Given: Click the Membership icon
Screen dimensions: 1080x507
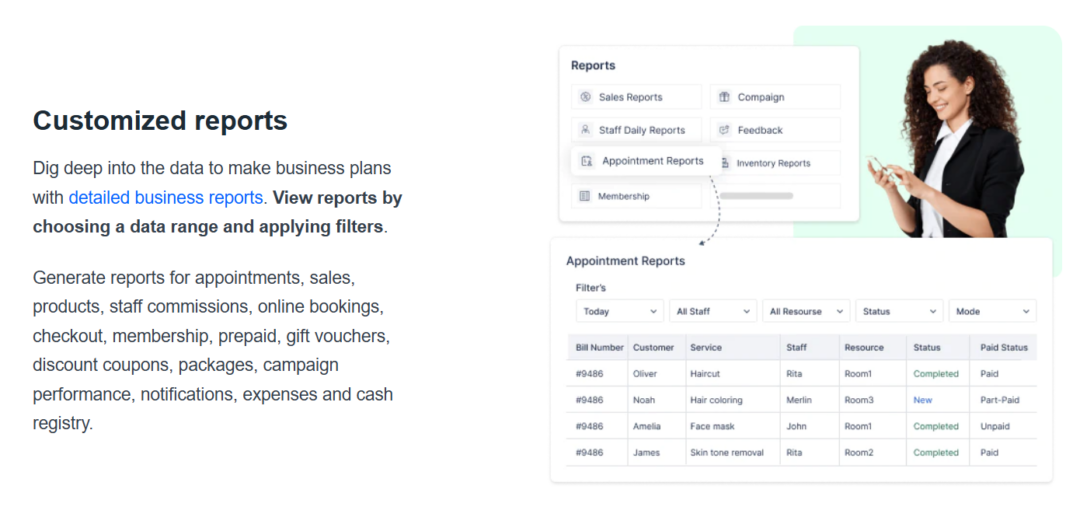Looking at the screenshot, I should pos(585,196).
